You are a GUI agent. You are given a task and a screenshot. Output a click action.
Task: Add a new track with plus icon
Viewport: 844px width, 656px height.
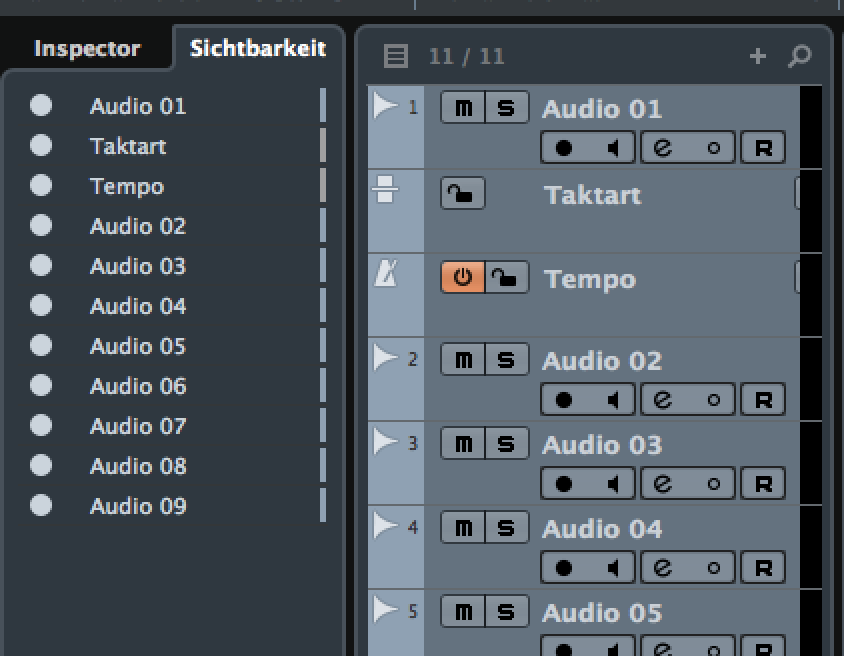pyautogui.click(x=758, y=56)
